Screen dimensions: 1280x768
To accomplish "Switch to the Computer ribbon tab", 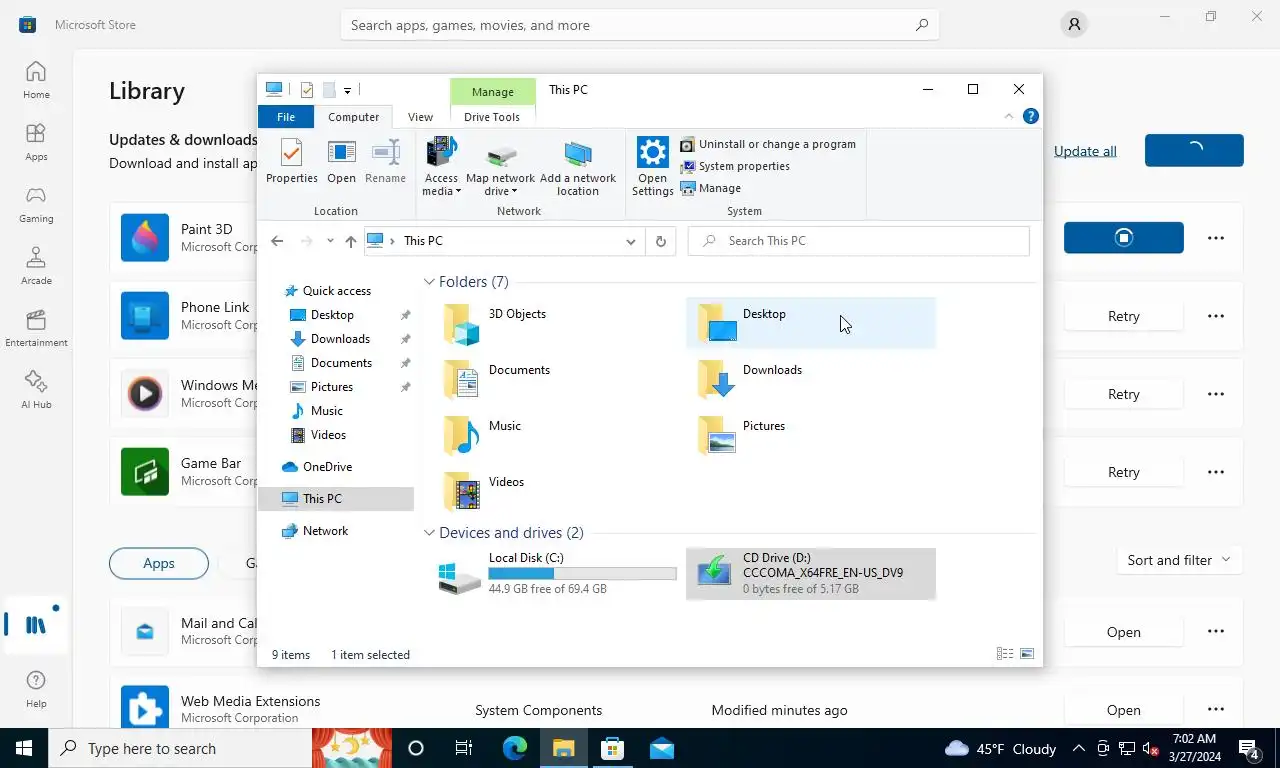I will tap(354, 117).
